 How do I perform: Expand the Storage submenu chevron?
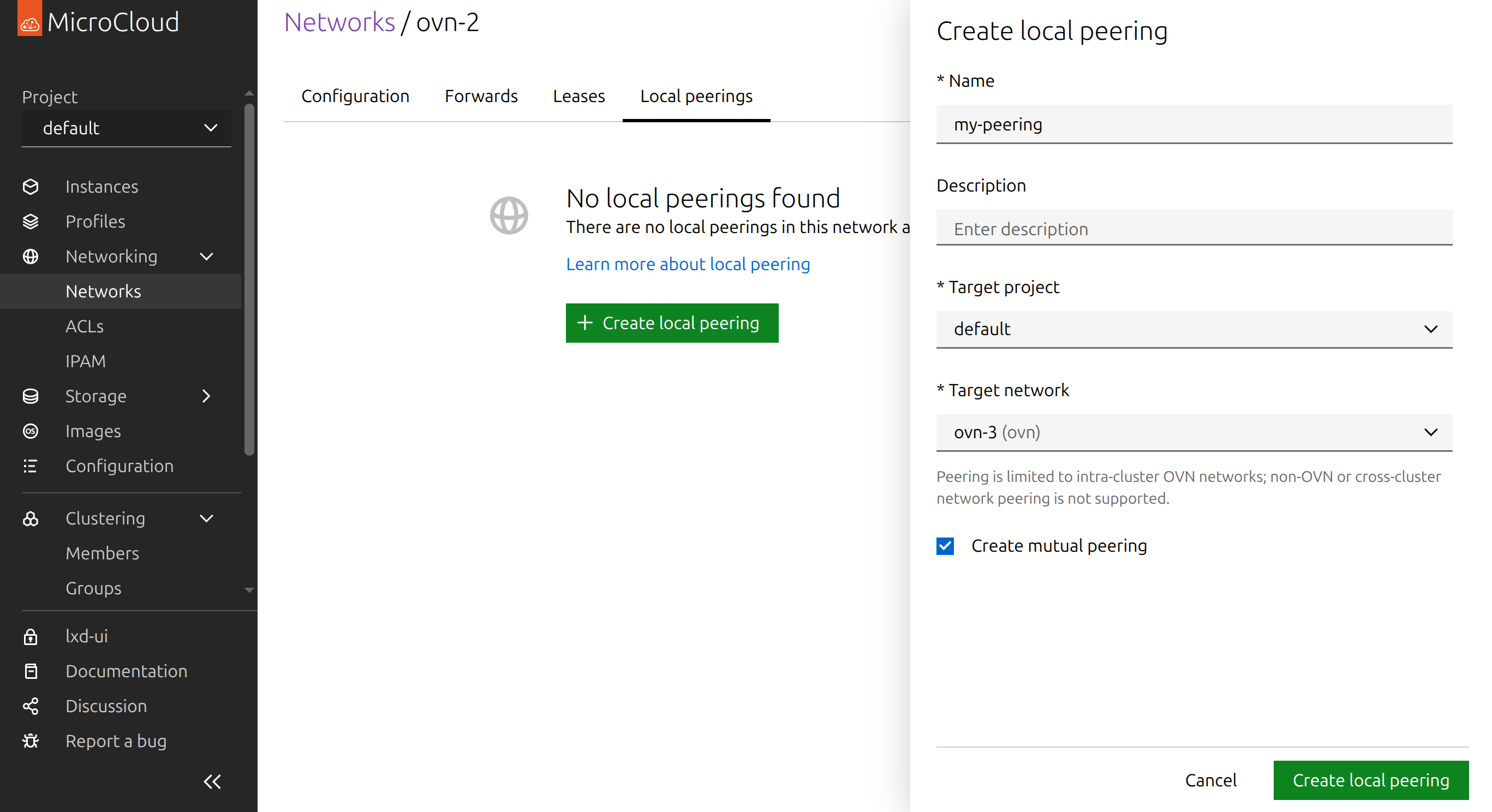(206, 396)
